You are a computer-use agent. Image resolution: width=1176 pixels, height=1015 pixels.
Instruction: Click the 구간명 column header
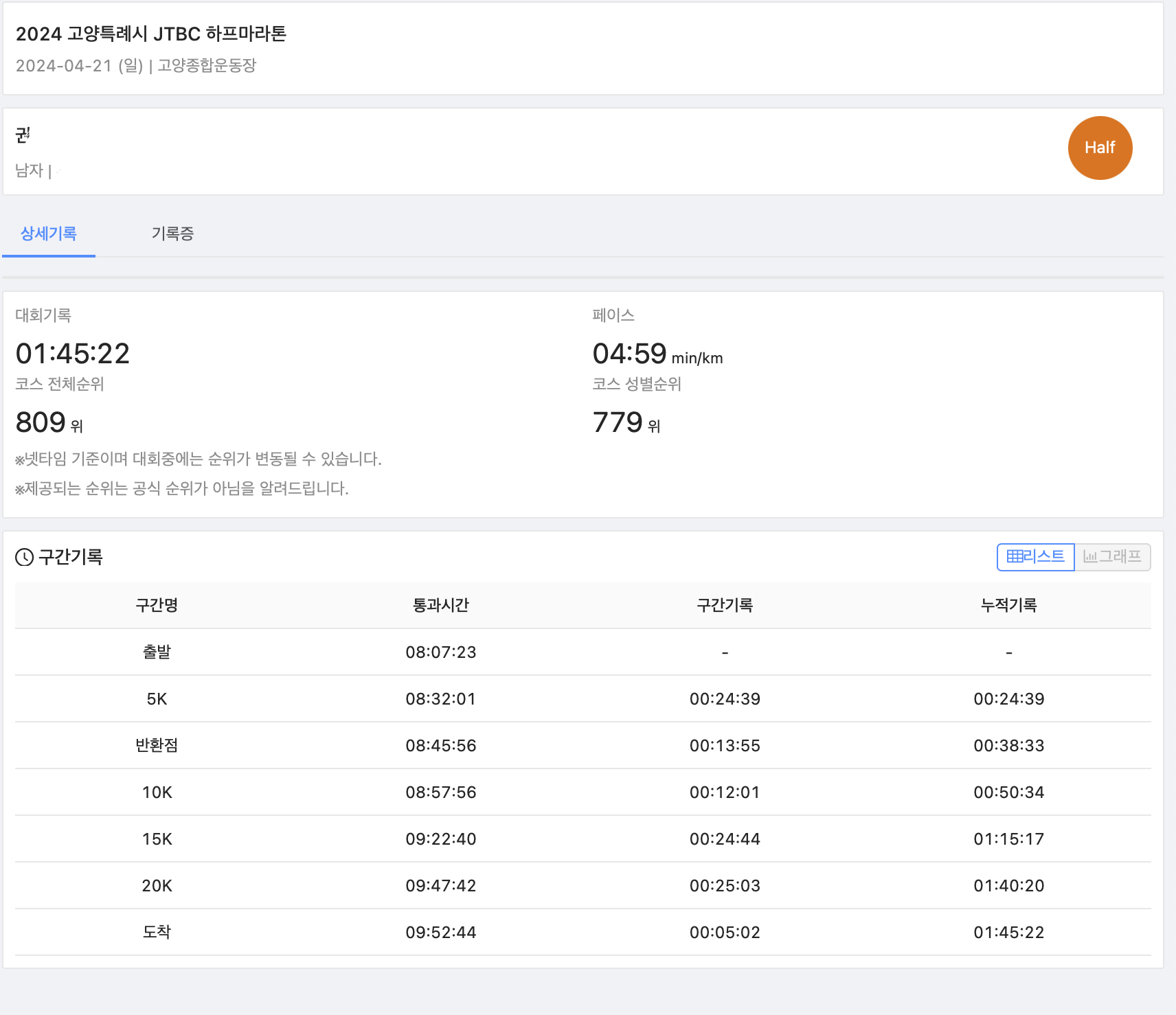157,605
